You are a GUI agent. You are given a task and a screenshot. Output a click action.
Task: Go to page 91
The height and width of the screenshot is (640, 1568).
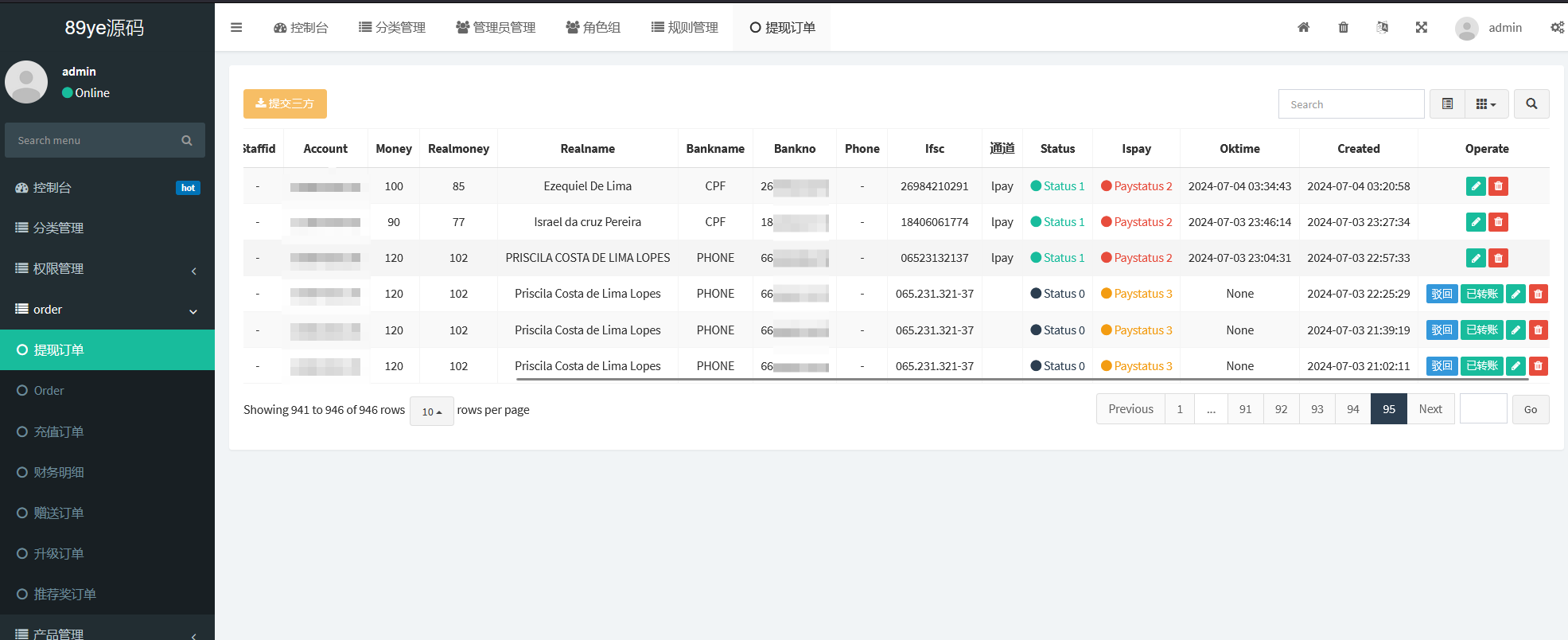[x=1245, y=409]
